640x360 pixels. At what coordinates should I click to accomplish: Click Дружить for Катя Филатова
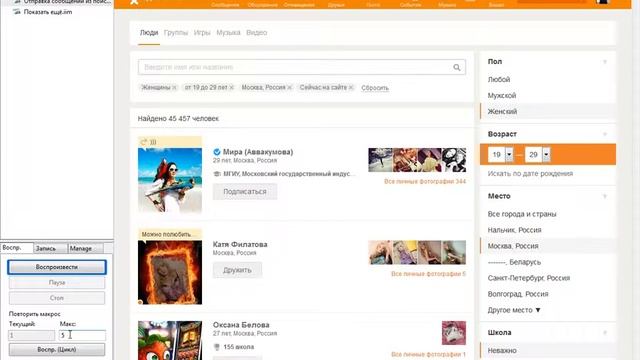click(237, 270)
